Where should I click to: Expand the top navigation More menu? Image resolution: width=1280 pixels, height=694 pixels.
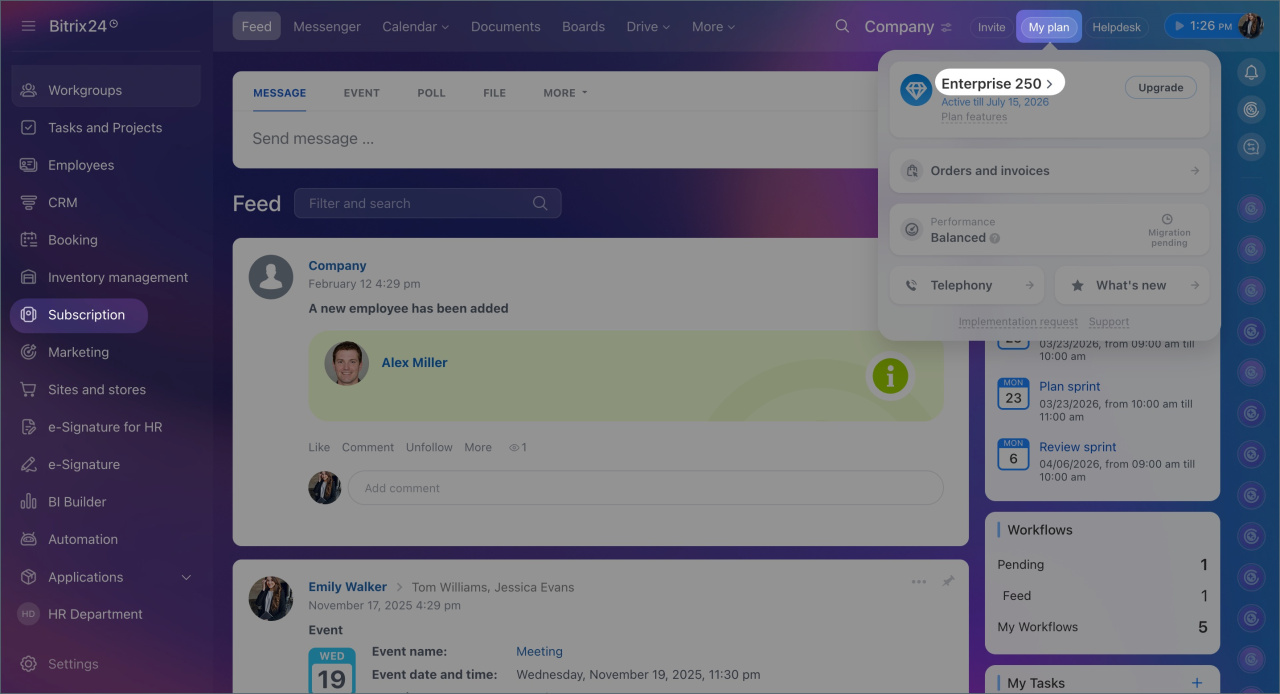713,27
